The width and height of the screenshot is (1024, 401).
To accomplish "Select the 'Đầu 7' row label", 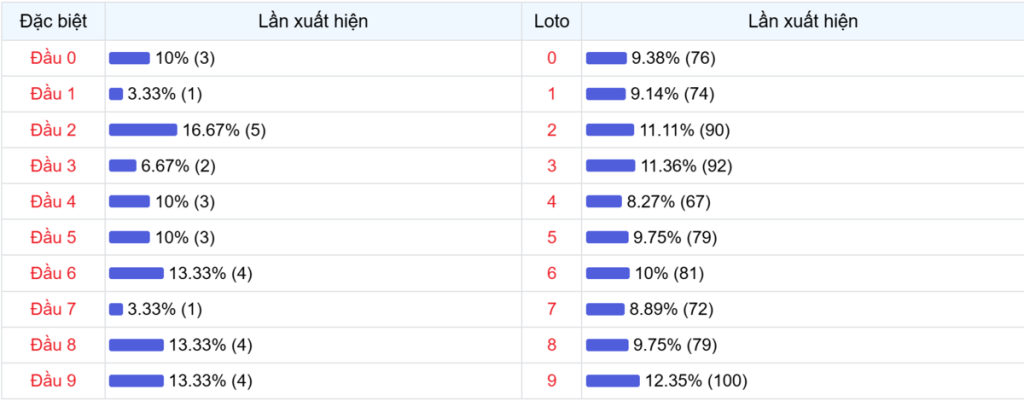I will [53, 309].
